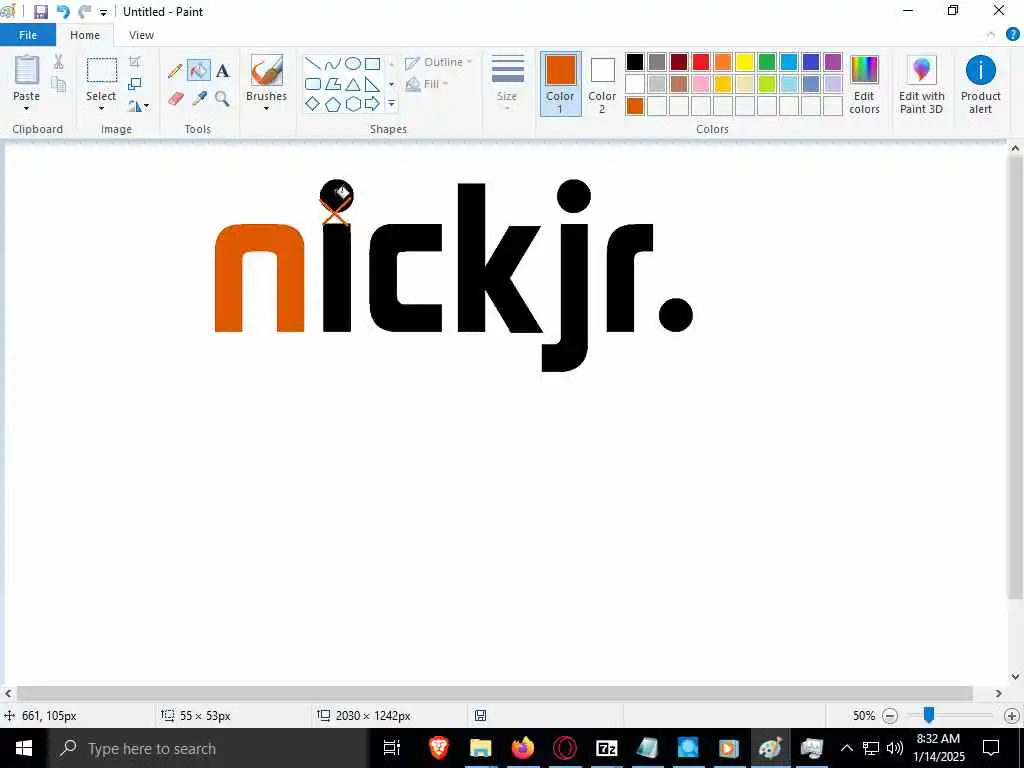
Task: Choose the Curve shape
Action: point(333,63)
